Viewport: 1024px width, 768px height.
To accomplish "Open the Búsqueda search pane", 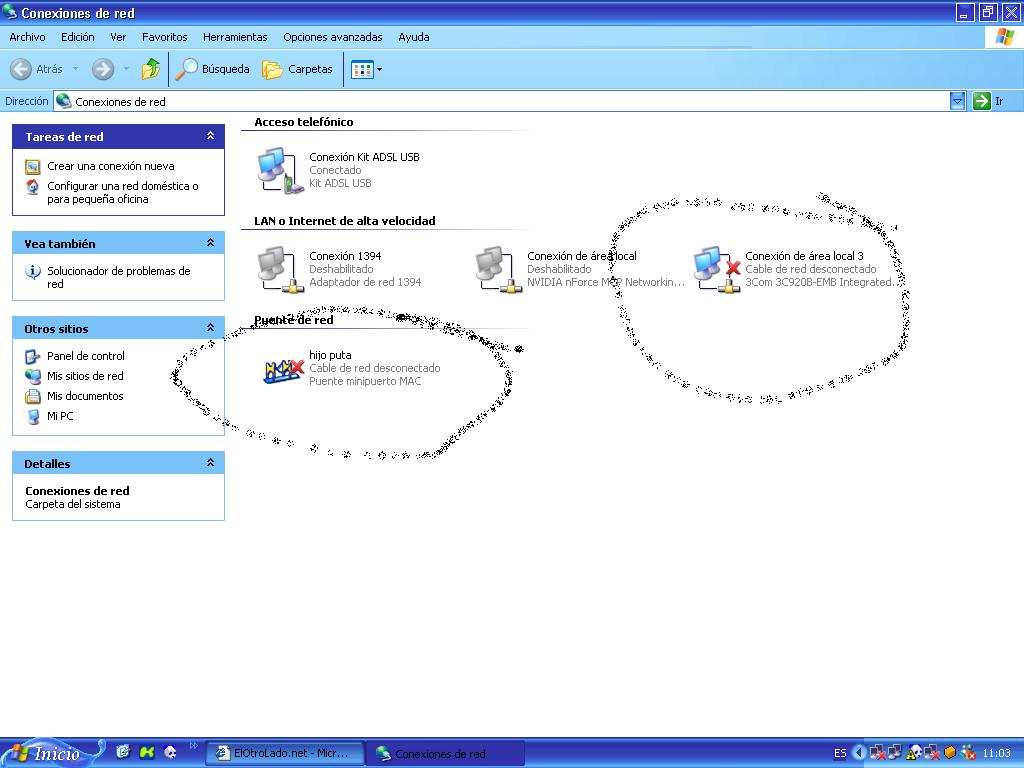I will point(213,69).
